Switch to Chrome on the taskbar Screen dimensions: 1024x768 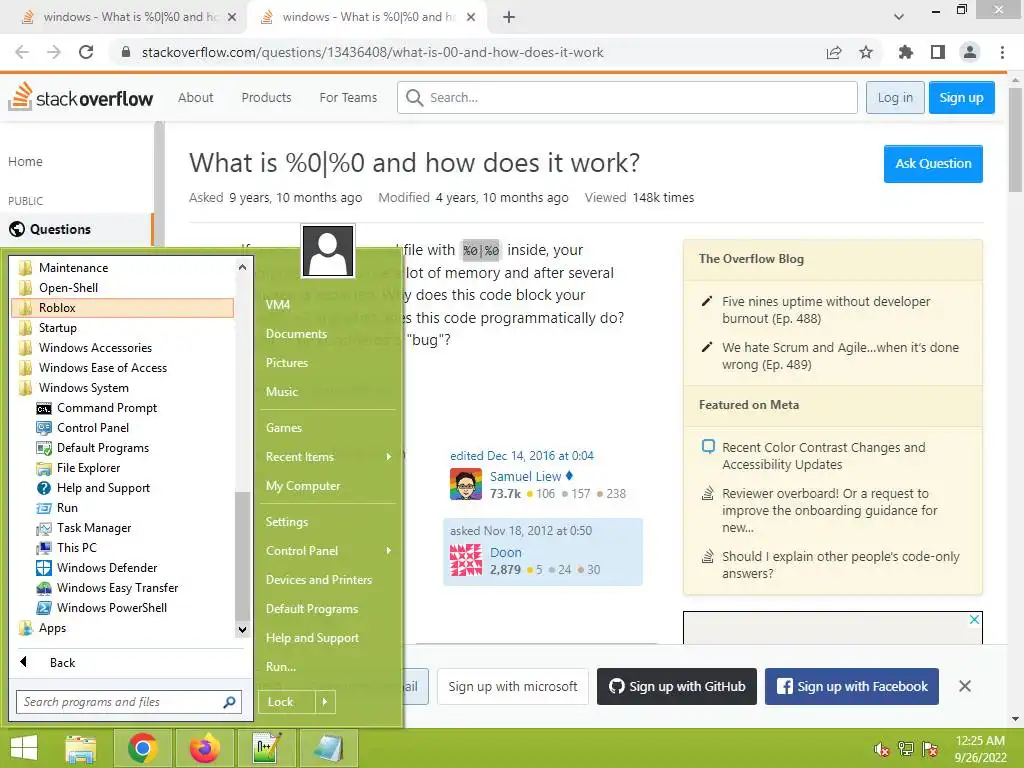(142, 748)
